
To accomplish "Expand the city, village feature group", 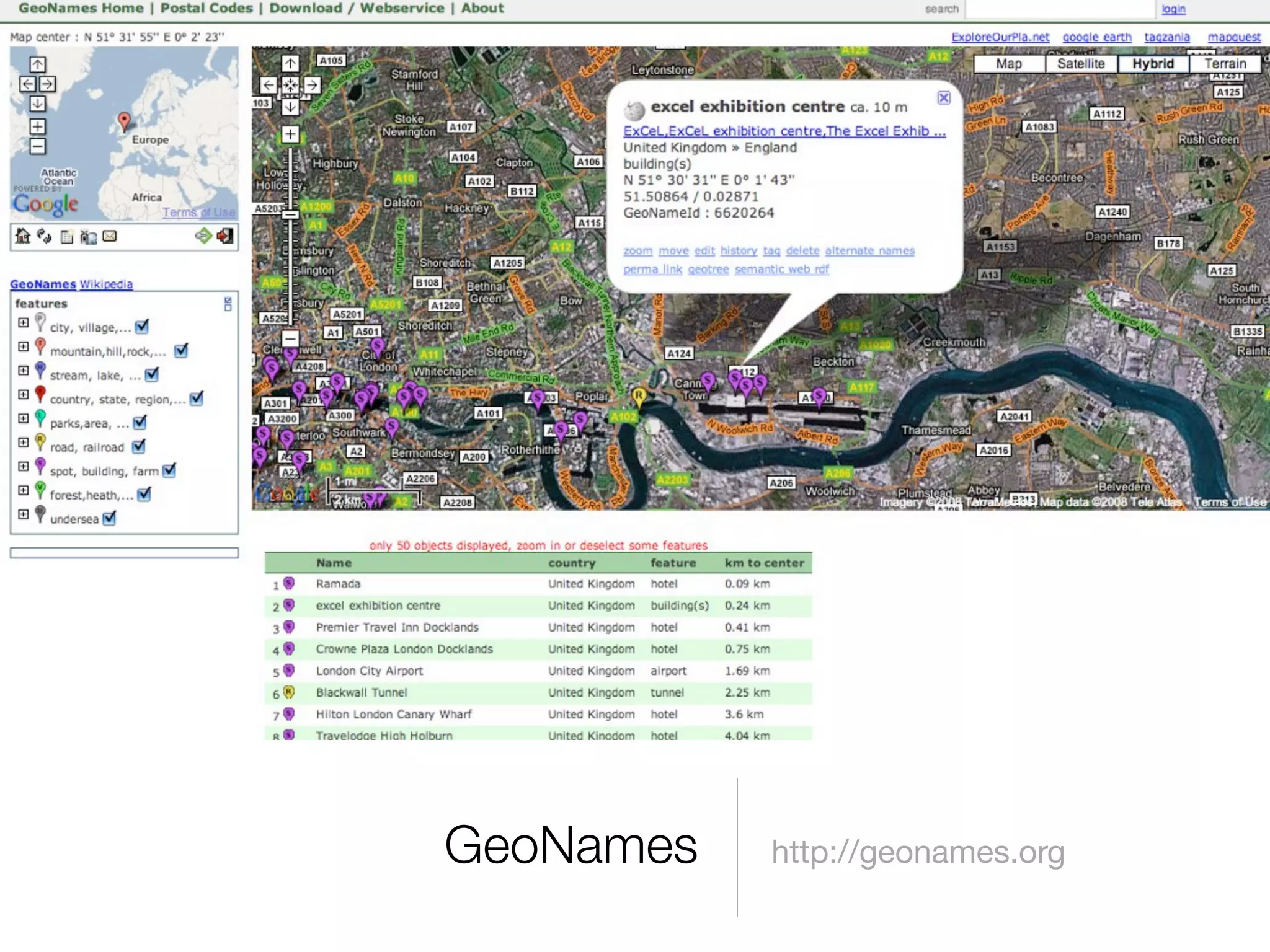I will (x=24, y=323).
